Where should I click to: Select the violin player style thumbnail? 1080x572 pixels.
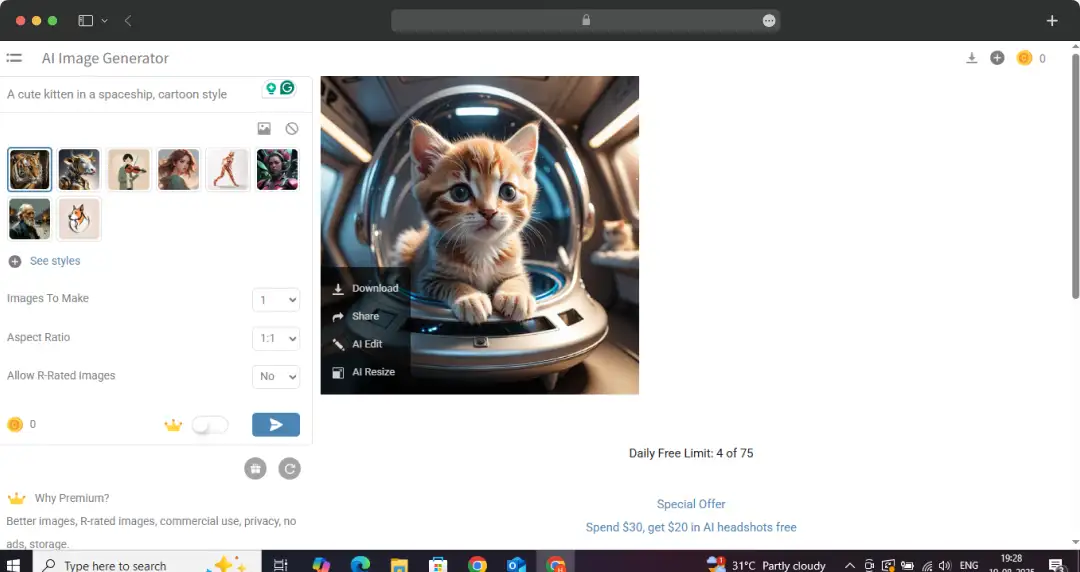tap(129, 170)
